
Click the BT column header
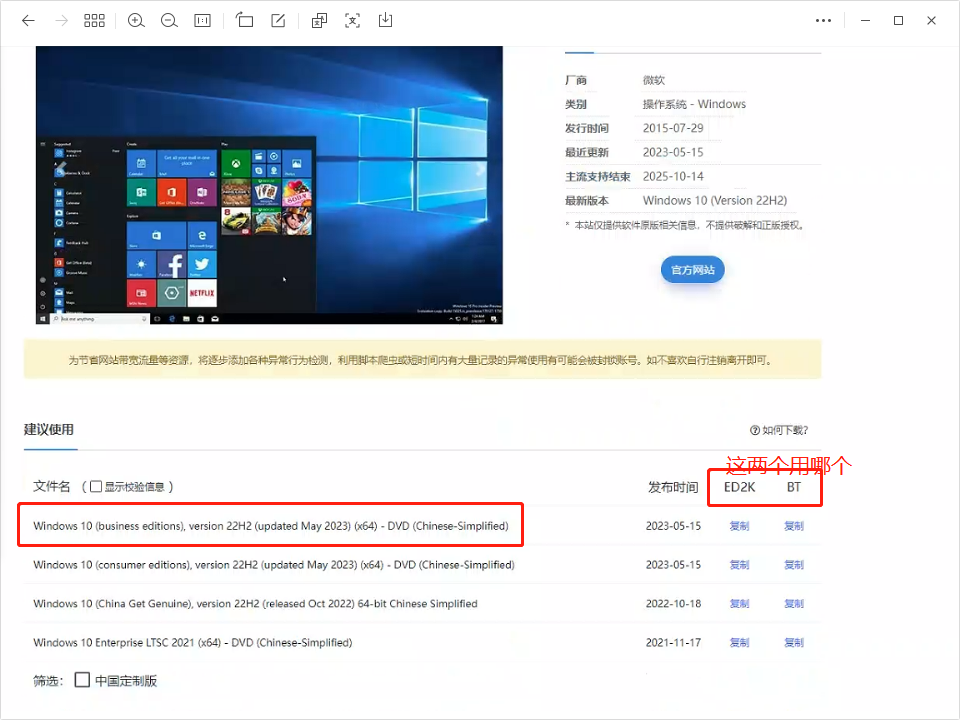(794, 487)
